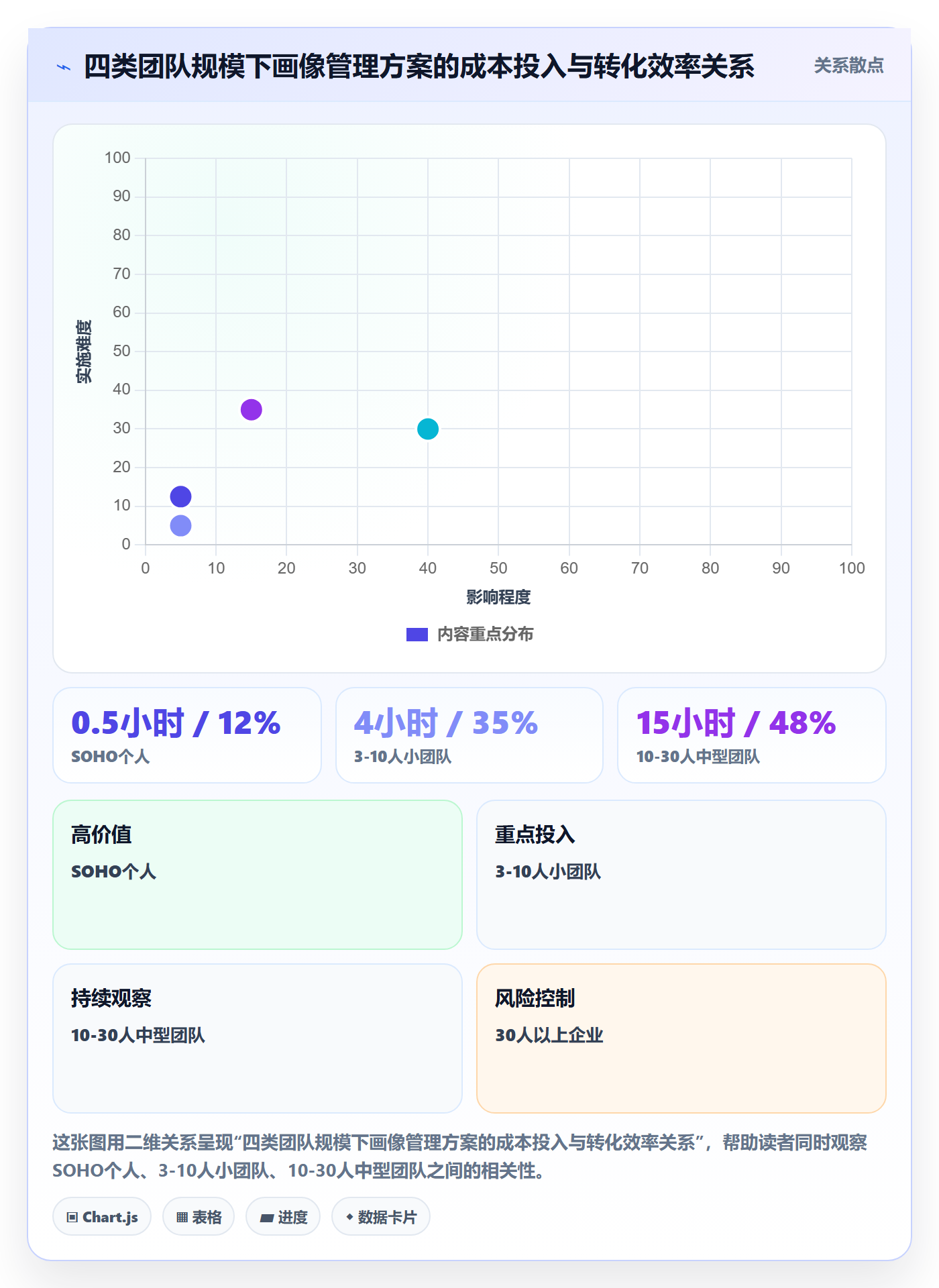The image size is (939, 1288).
Task: Click the x-axis tick label 70
Action: [x=640, y=568]
